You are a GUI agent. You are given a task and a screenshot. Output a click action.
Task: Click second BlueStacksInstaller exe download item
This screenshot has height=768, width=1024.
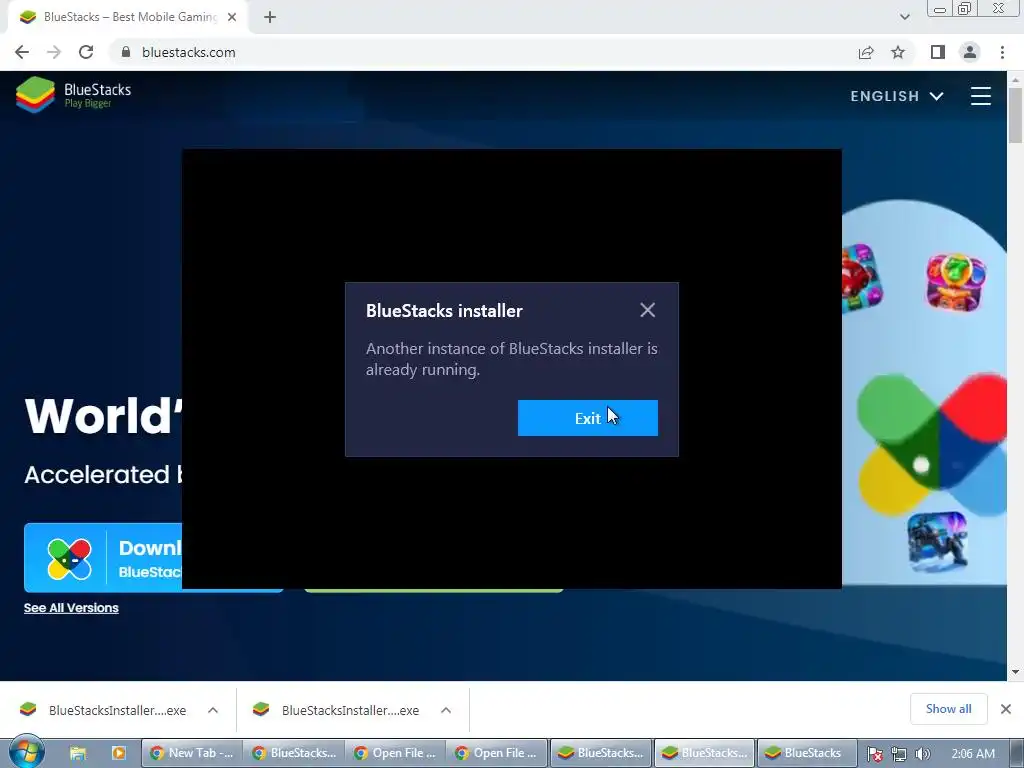pyautogui.click(x=338, y=710)
